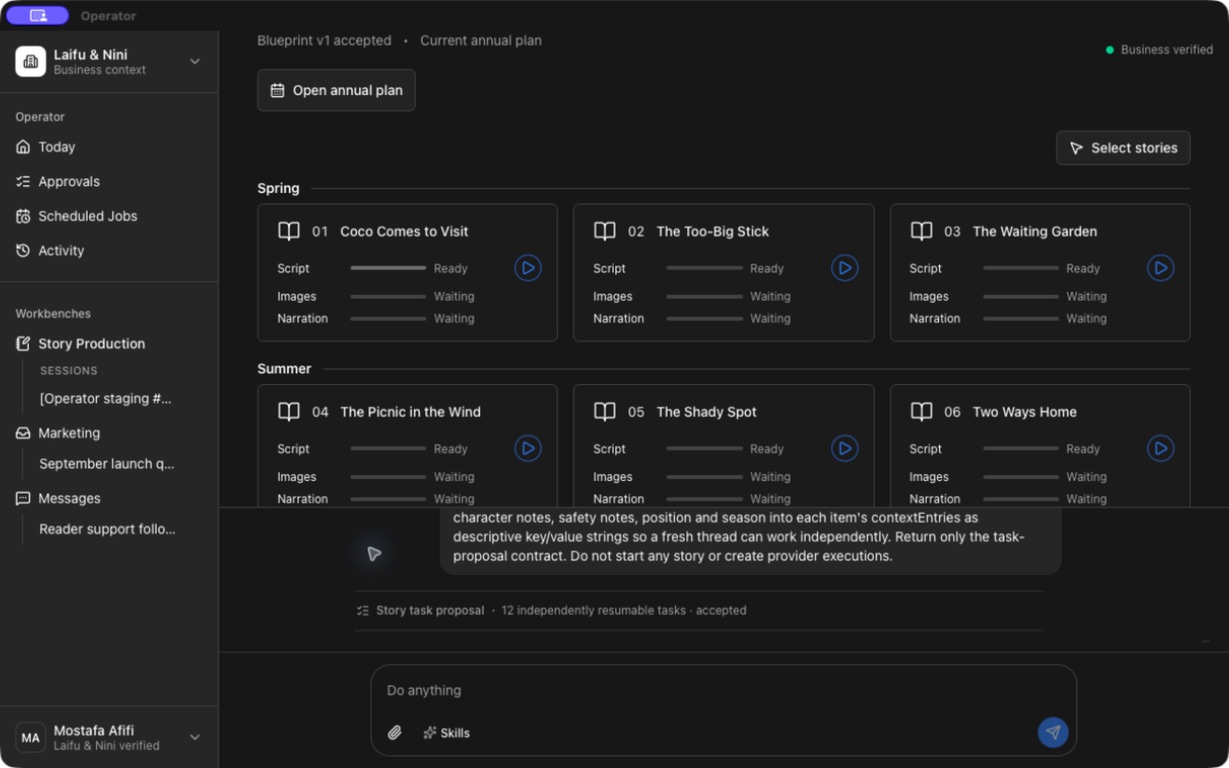Click the purple Operator pill icon in title bar
The width and height of the screenshot is (1229, 768).
click(38, 15)
